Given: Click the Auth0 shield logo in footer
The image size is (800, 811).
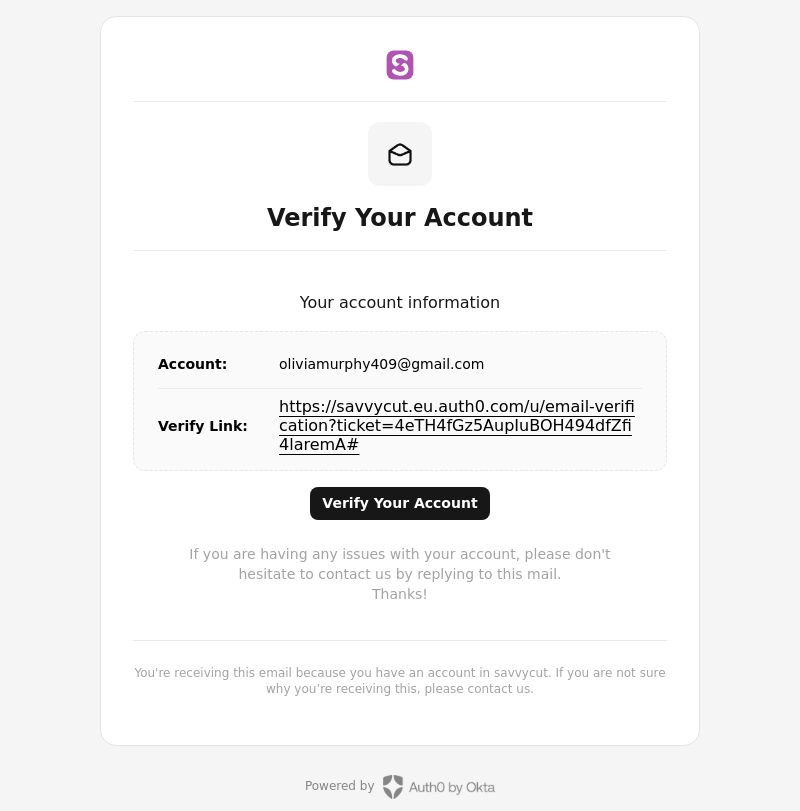Looking at the screenshot, I should coord(393,787).
